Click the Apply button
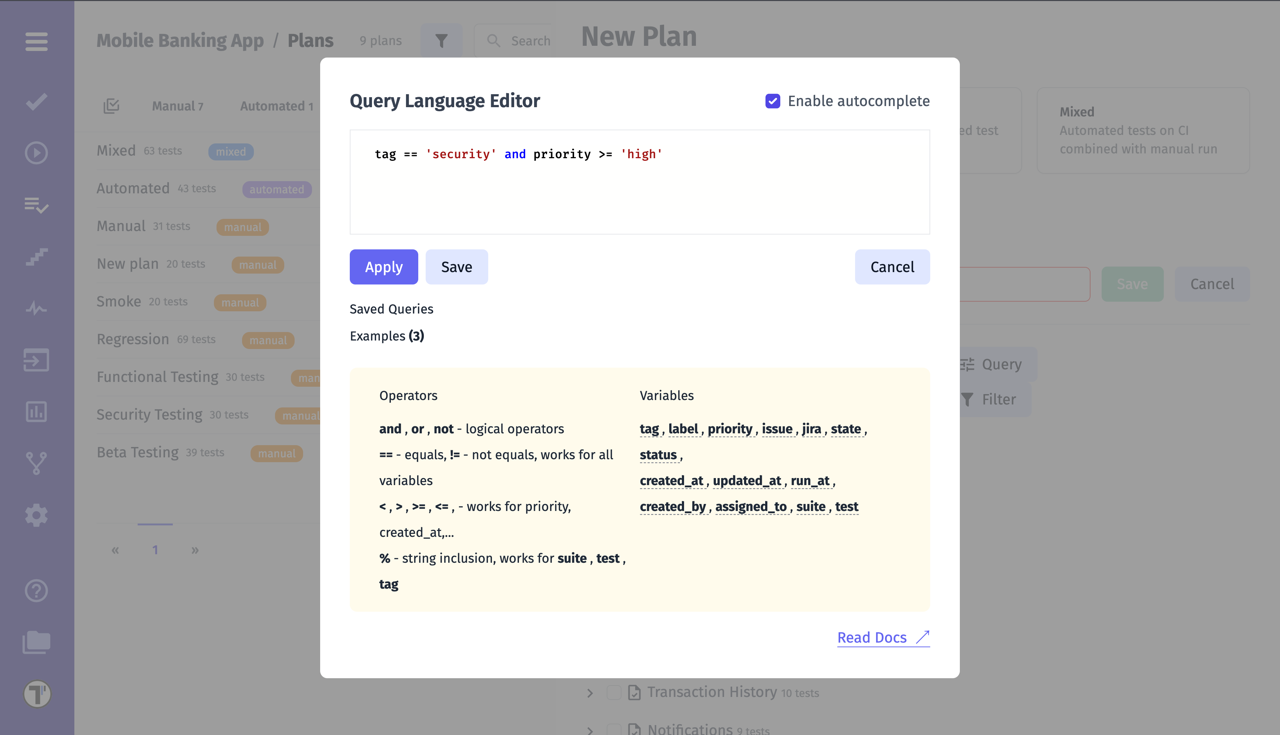This screenshot has height=735, width=1280. [x=383, y=267]
